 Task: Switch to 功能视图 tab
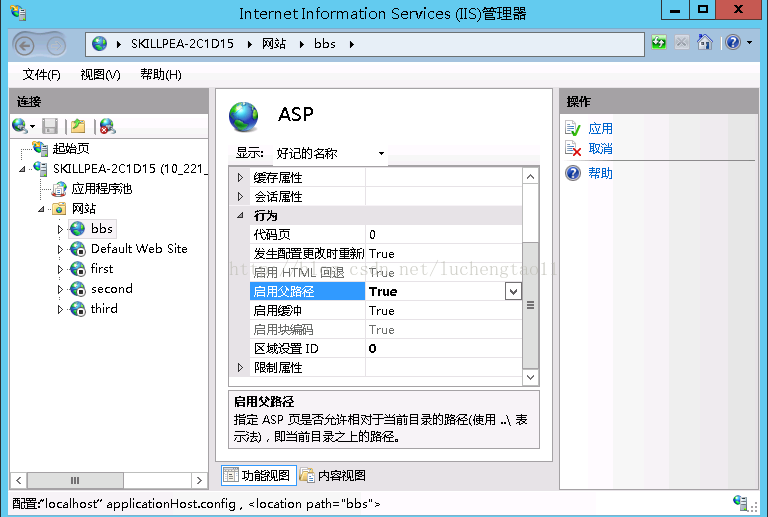tap(259, 475)
